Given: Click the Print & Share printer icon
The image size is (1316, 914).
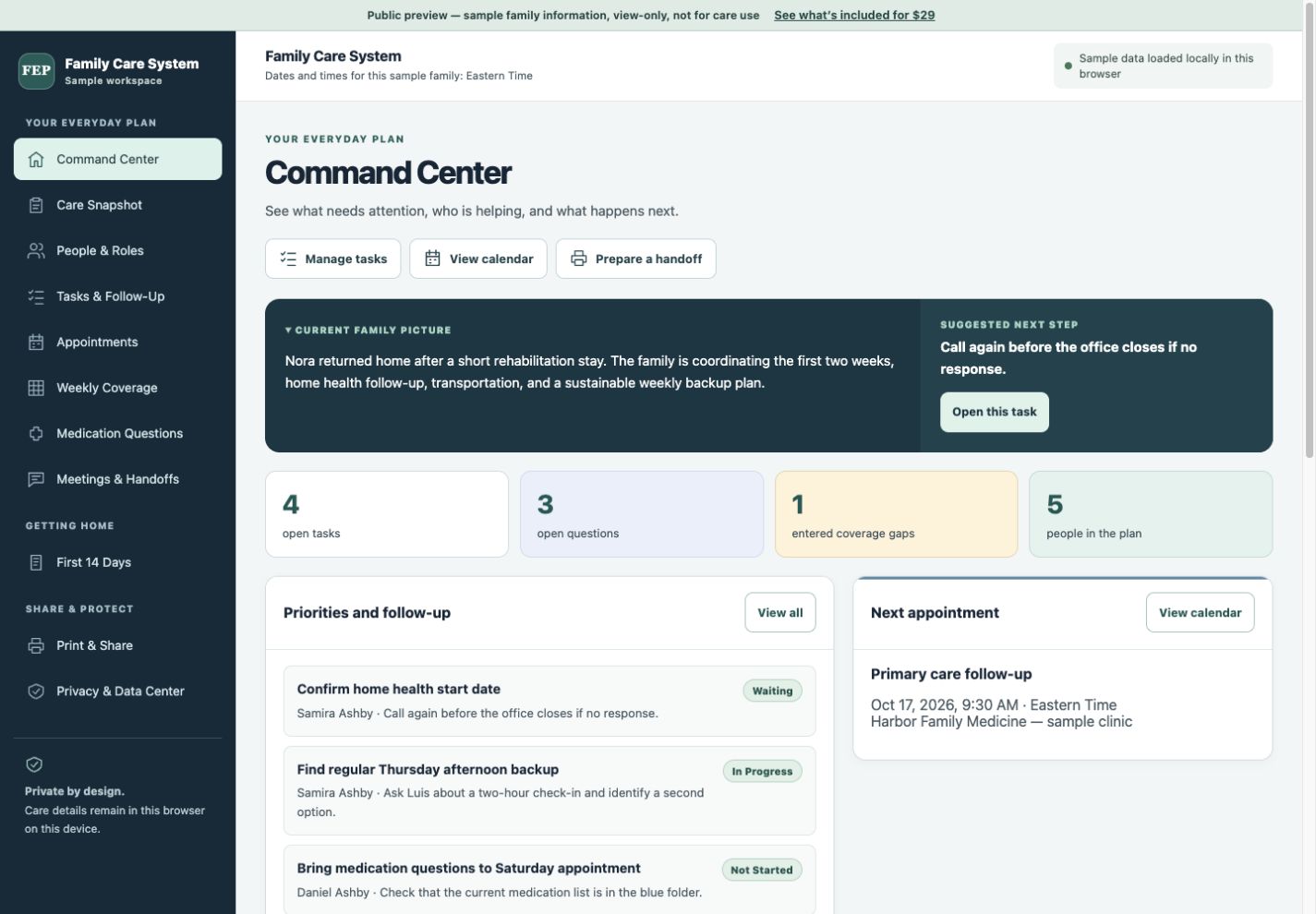Looking at the screenshot, I should tap(36, 645).
